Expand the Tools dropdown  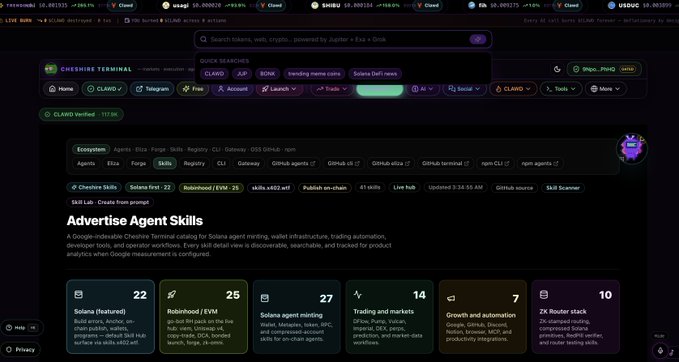point(561,89)
